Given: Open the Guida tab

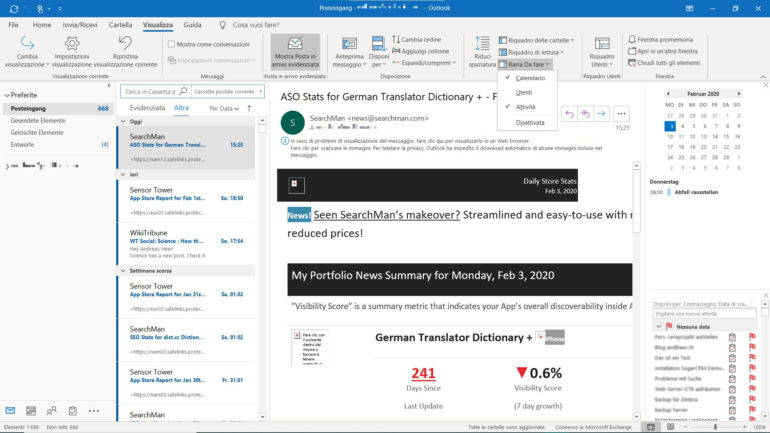Looking at the screenshot, I should pos(192,25).
